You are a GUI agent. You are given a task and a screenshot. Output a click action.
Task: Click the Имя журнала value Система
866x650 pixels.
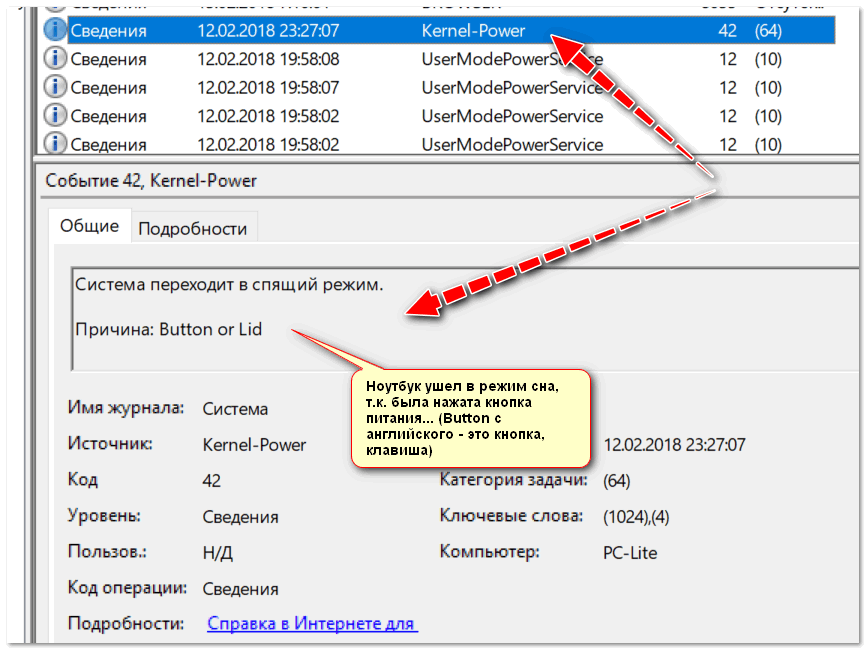coord(235,409)
